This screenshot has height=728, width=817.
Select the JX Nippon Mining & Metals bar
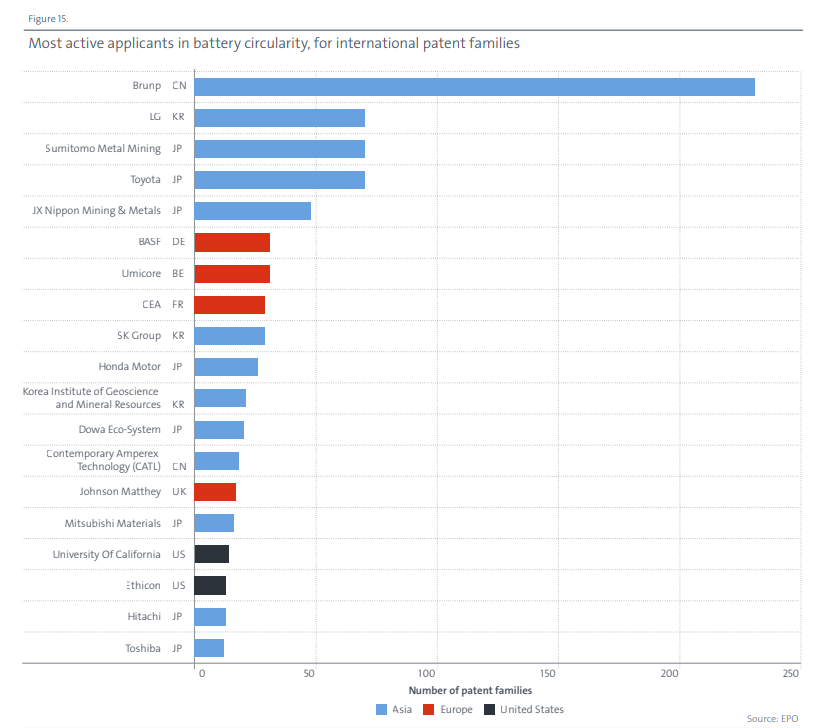click(x=253, y=211)
